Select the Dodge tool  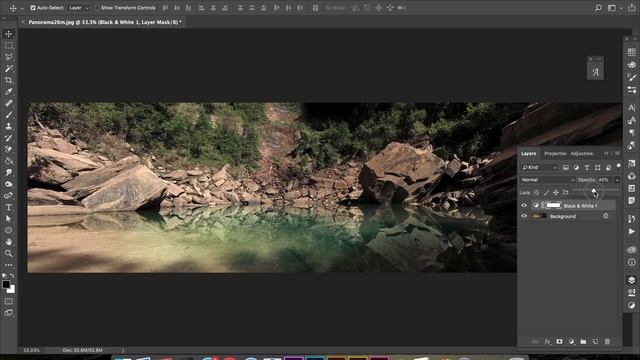point(9,184)
